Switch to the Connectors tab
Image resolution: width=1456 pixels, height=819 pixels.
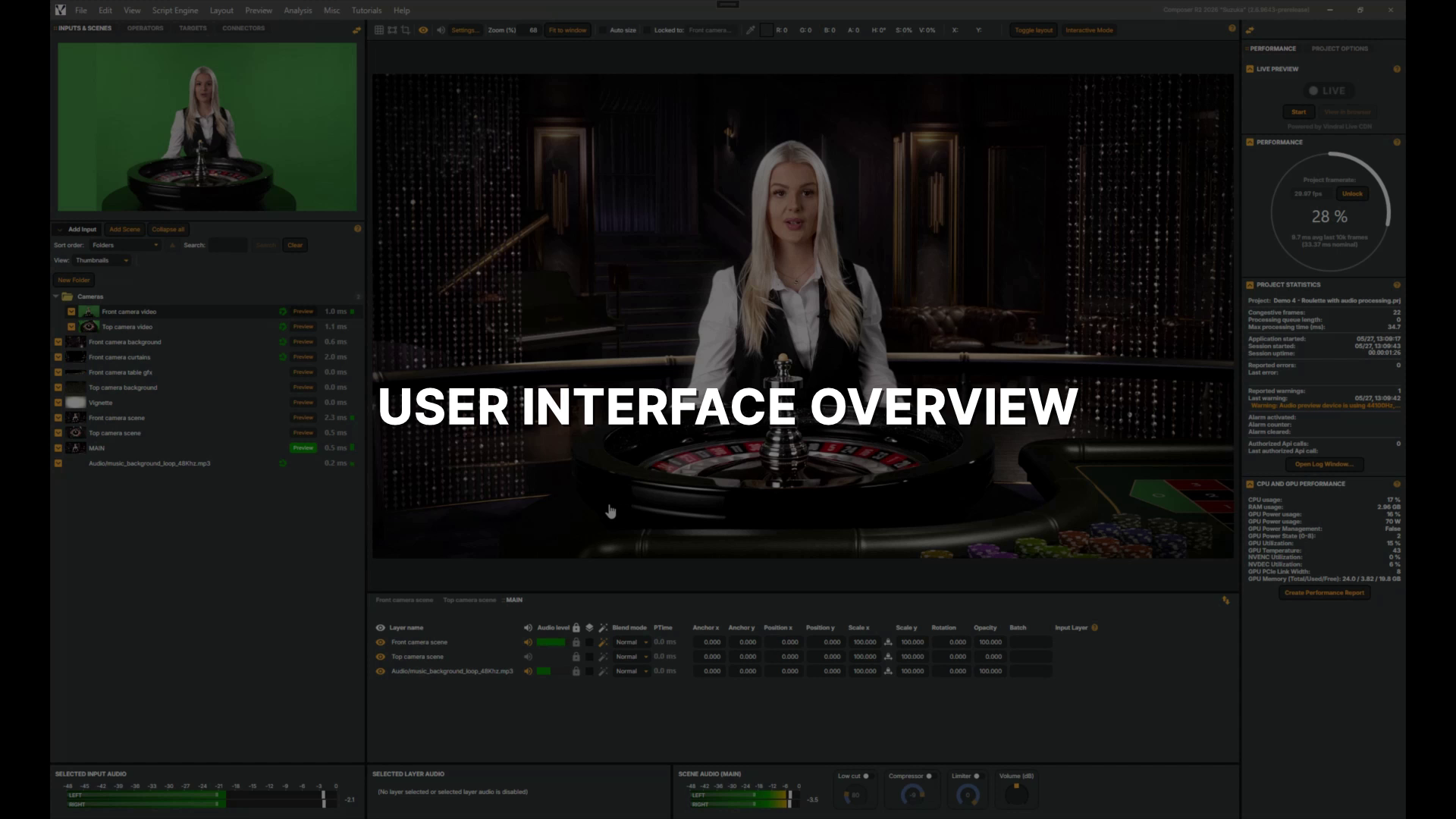pyautogui.click(x=243, y=28)
